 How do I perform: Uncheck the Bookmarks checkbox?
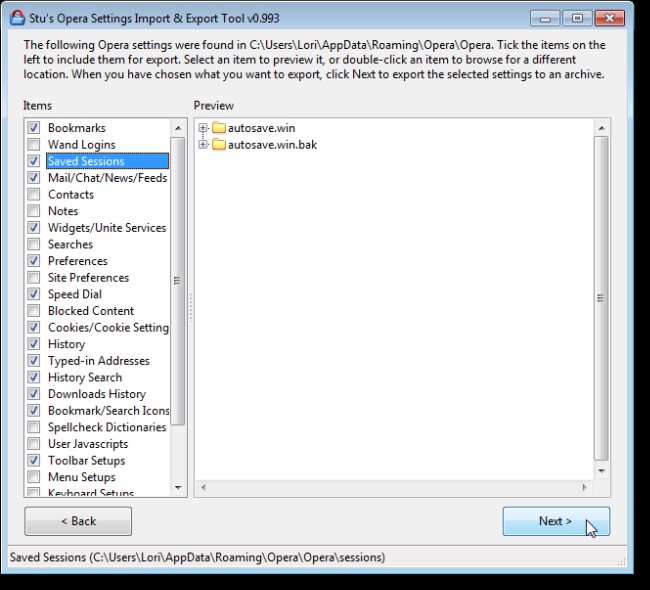point(34,128)
